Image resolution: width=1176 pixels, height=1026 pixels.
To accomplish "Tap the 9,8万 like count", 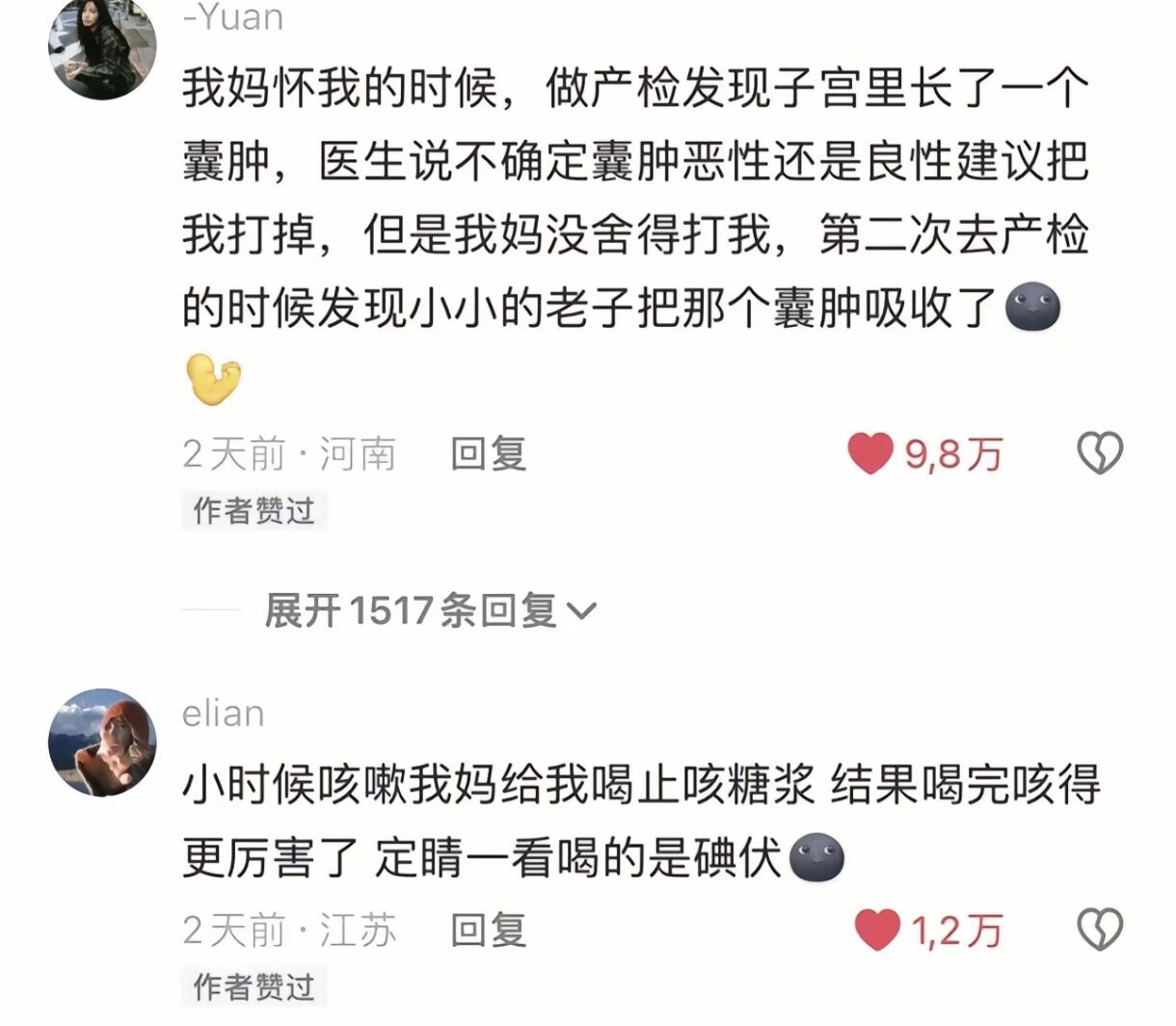I will 953,454.
